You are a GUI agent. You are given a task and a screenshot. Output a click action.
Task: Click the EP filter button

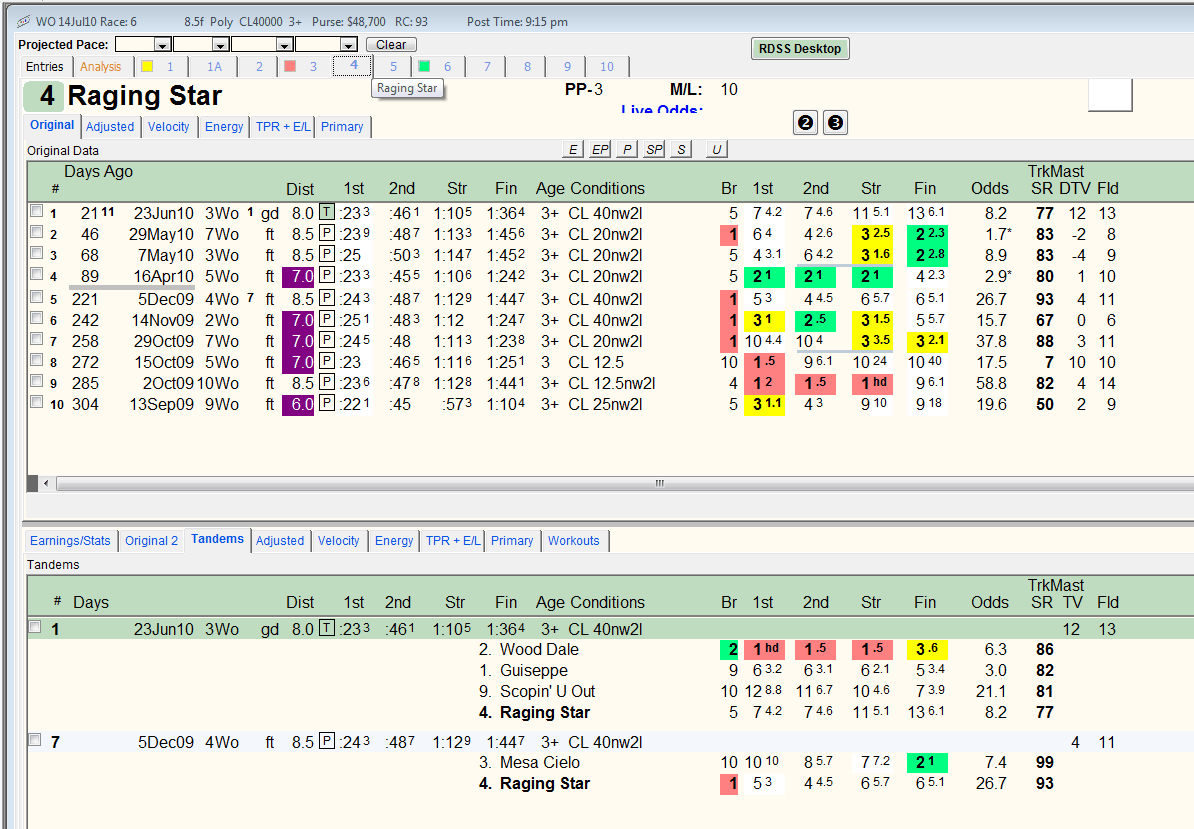point(600,149)
